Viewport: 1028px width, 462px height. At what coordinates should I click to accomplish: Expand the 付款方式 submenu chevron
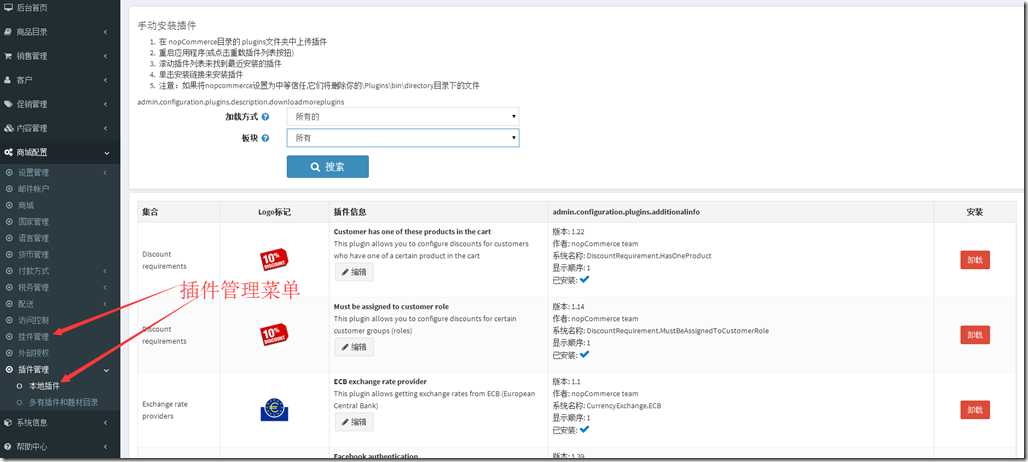pyautogui.click(x=106, y=271)
